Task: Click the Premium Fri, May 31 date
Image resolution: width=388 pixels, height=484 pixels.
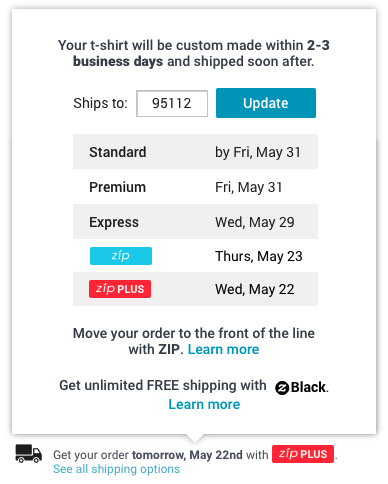Action: pyautogui.click(x=249, y=187)
